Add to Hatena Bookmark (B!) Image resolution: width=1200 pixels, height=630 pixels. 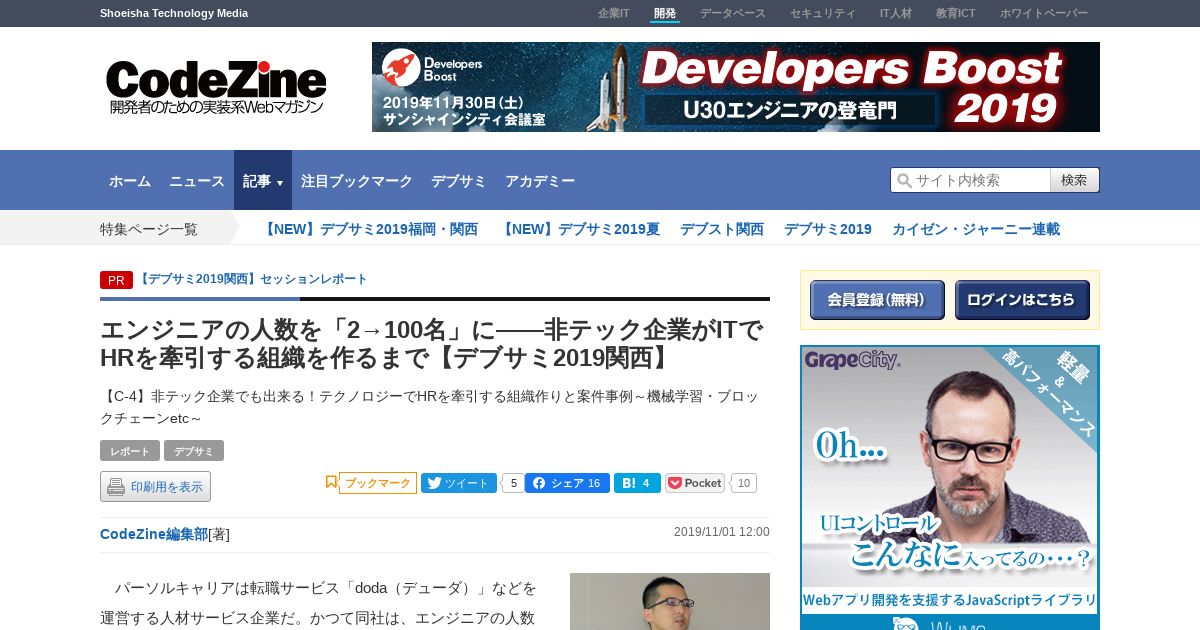(x=637, y=483)
